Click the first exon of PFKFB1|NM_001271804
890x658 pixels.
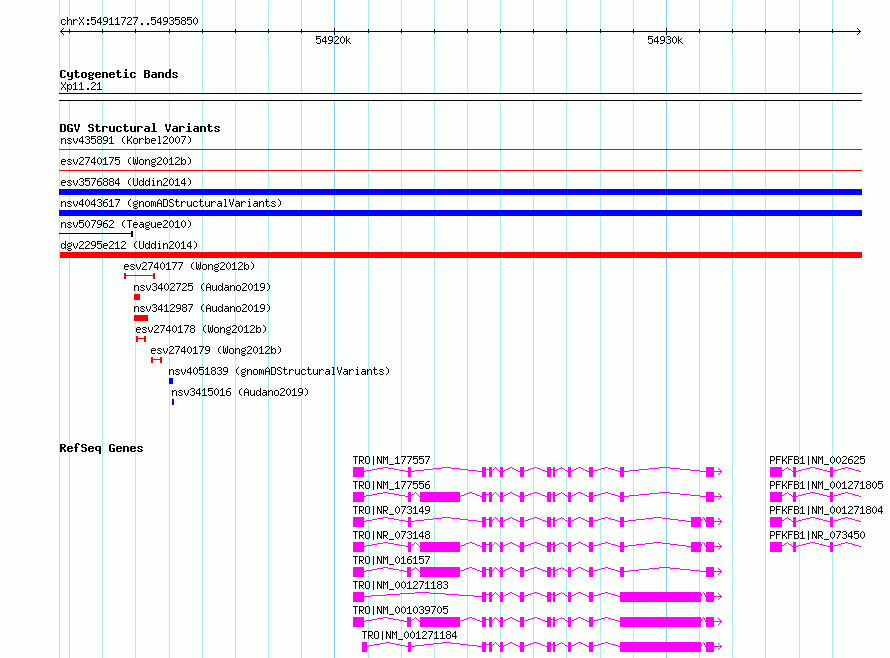tap(776, 522)
